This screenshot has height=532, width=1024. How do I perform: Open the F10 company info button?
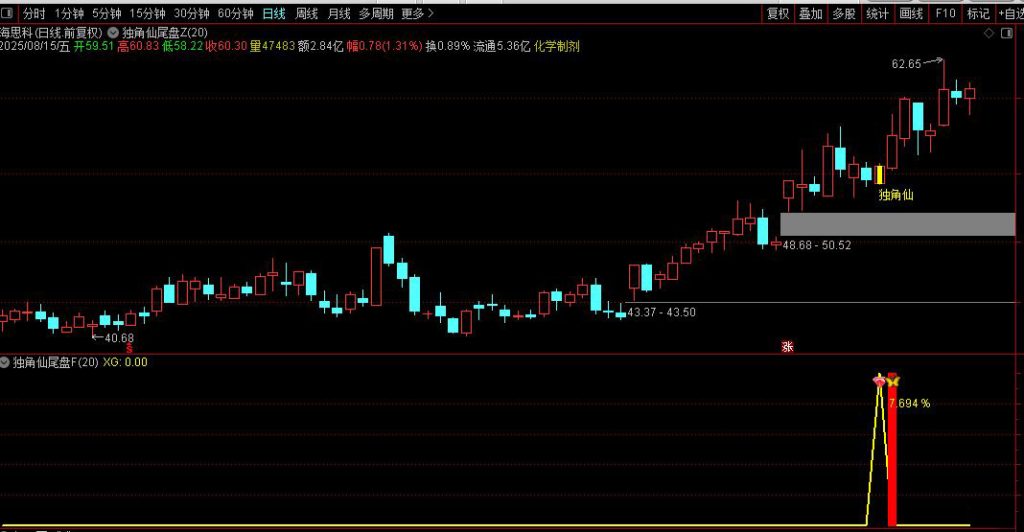944,14
